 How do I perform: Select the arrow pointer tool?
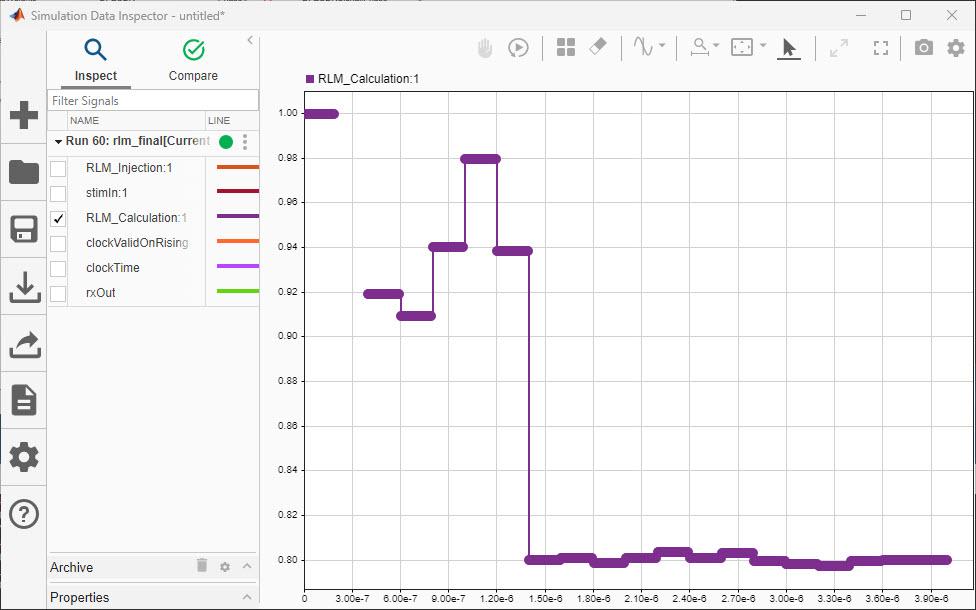coord(789,47)
